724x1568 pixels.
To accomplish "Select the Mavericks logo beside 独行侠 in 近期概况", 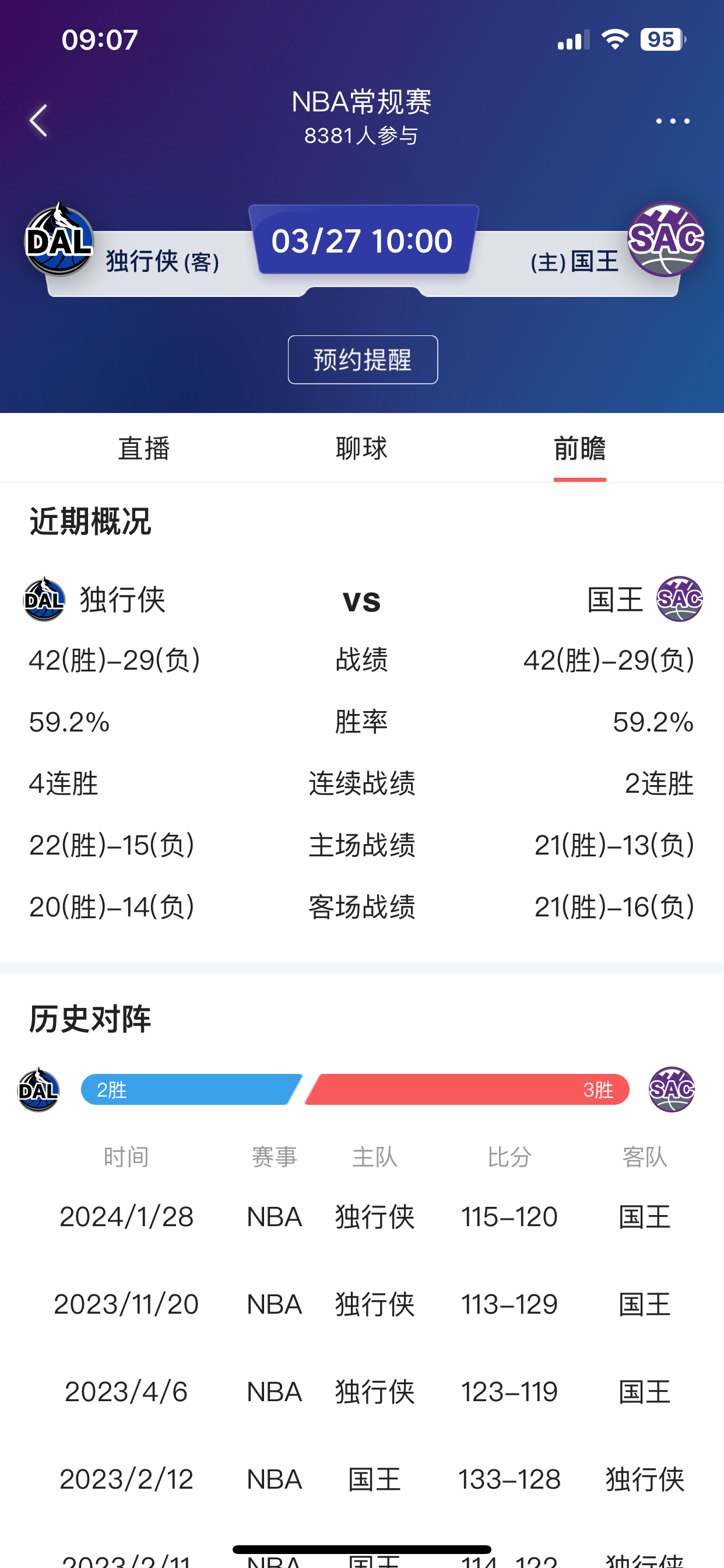I will point(44,599).
